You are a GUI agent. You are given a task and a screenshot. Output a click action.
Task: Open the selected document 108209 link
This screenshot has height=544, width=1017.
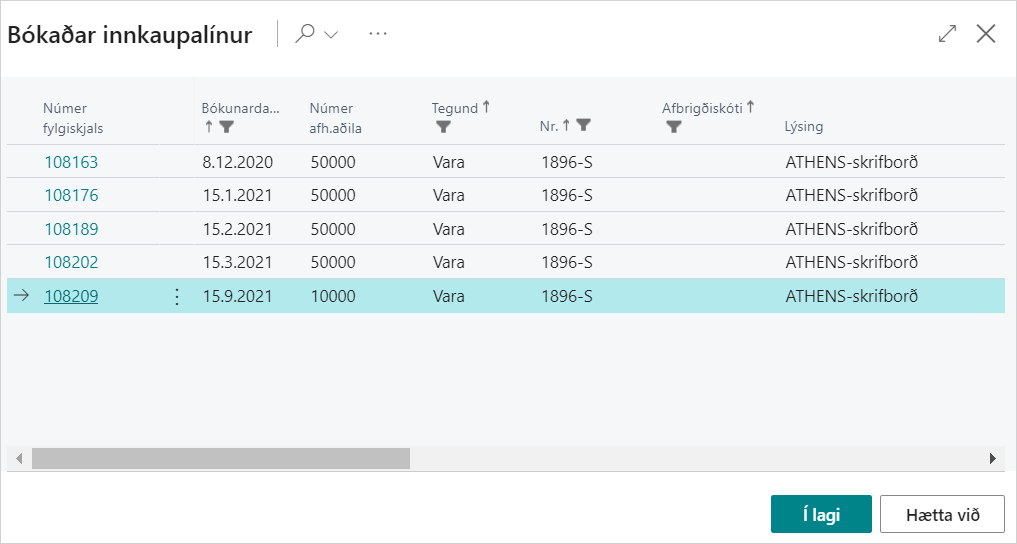pyautogui.click(x=71, y=296)
